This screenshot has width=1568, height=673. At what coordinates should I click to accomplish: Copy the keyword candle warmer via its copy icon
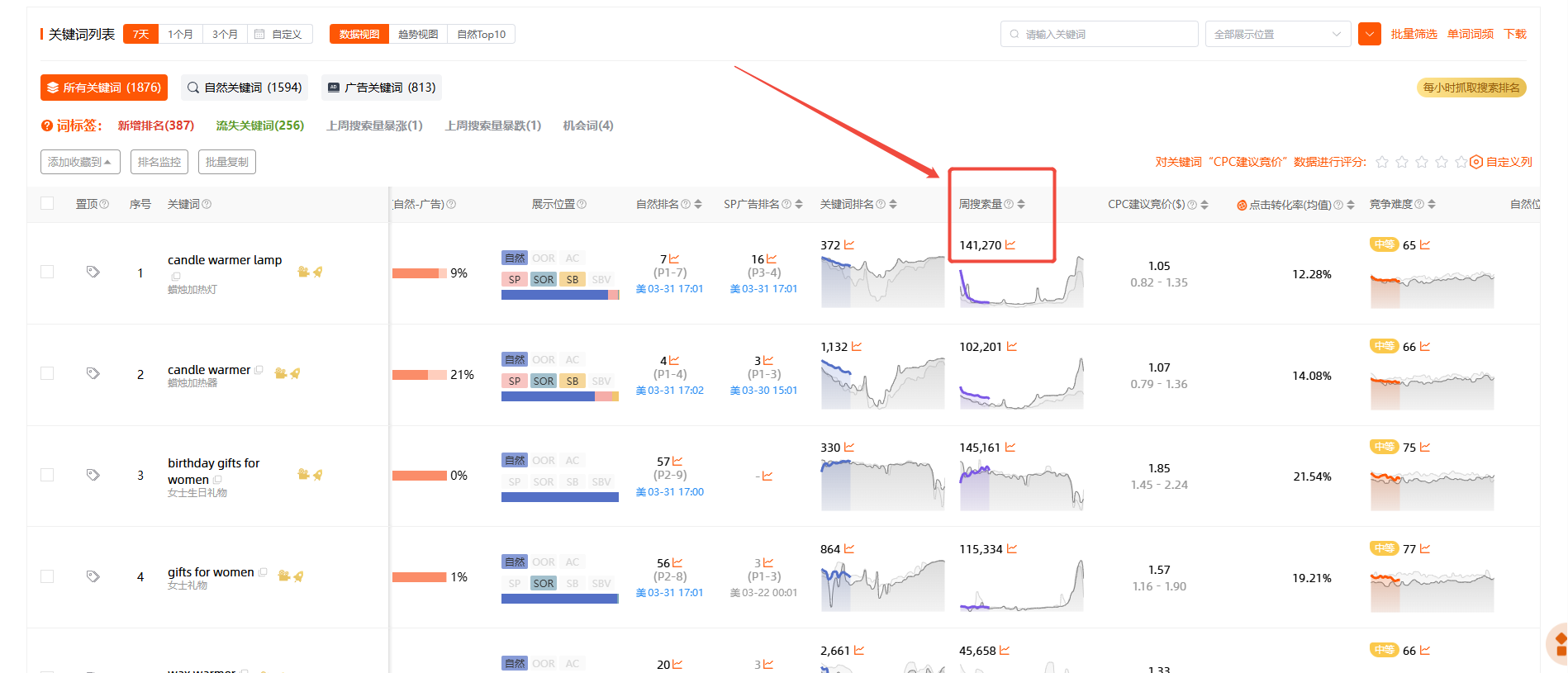(x=259, y=370)
